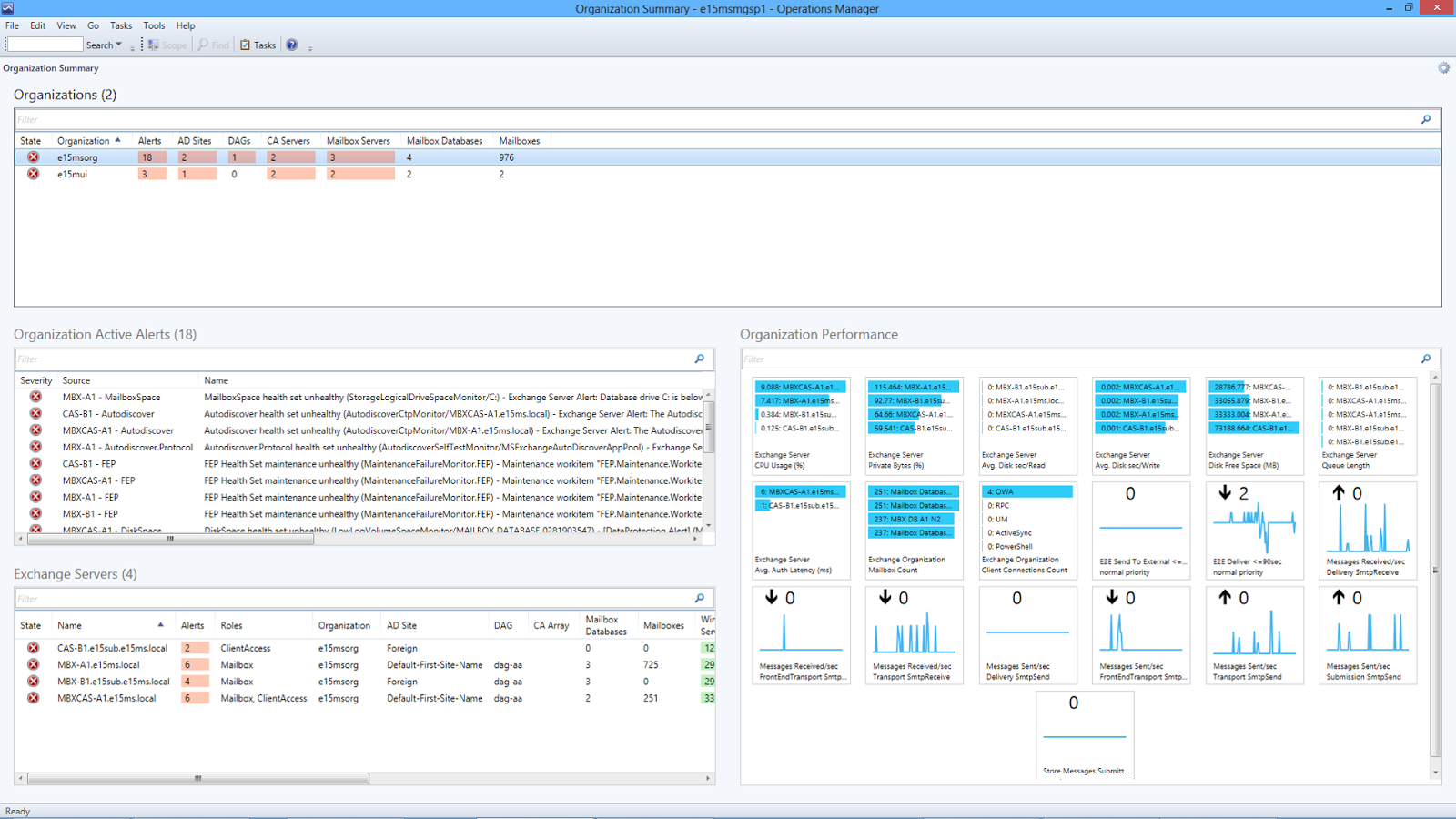Click critical icon for CAS-B1 - Autodiscover alert
This screenshot has height=819, width=1456.
point(35,413)
